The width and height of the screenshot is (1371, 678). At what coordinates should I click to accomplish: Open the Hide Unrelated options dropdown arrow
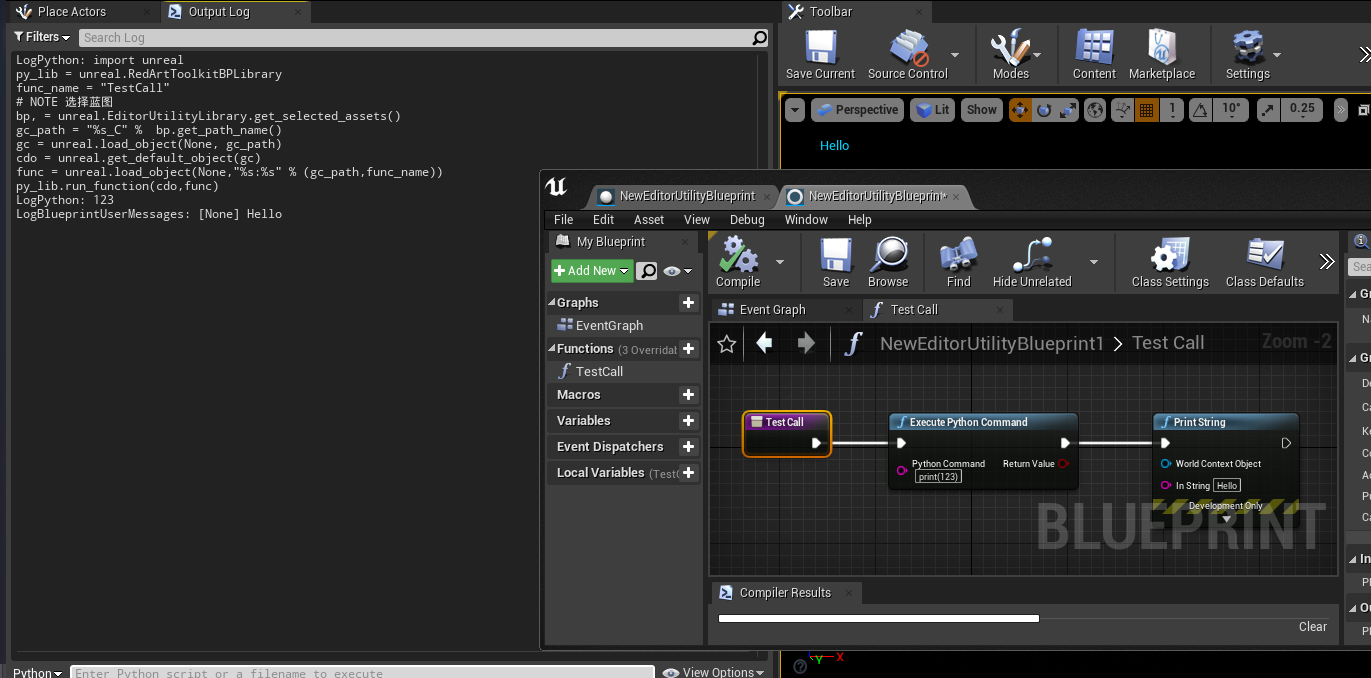(1094, 262)
